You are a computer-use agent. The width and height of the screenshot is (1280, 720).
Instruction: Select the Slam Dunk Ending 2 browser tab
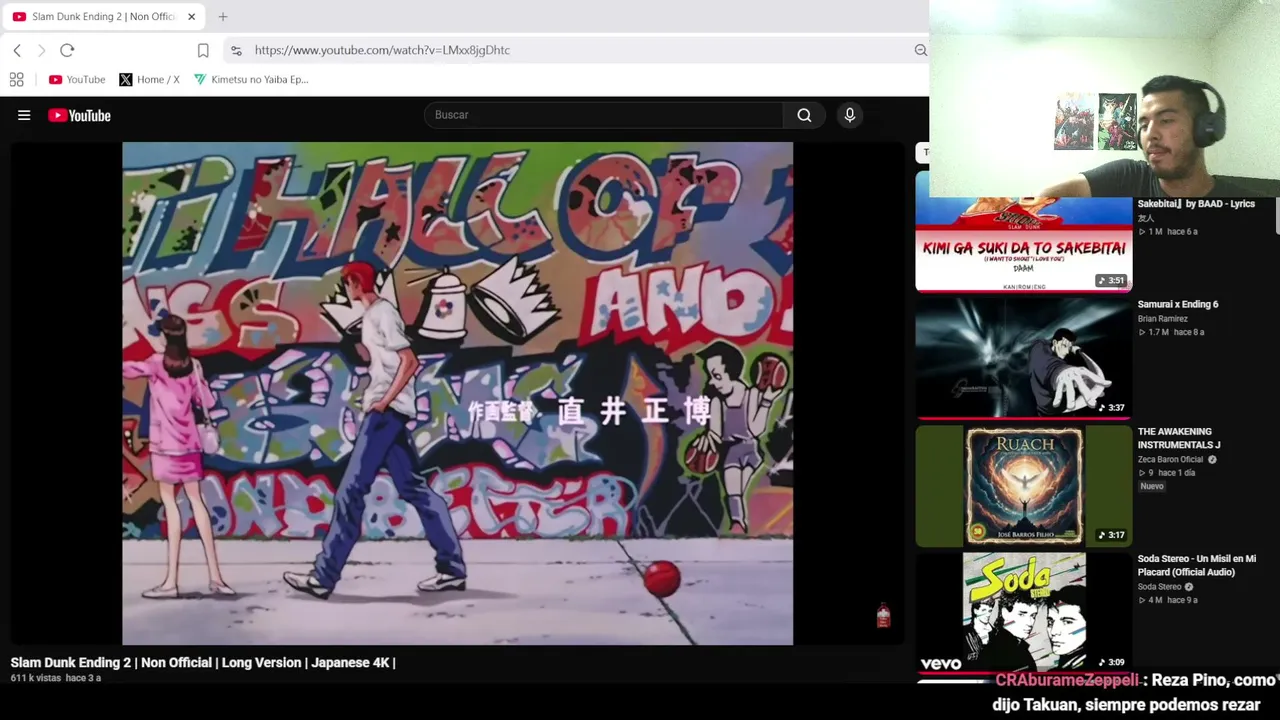click(103, 16)
